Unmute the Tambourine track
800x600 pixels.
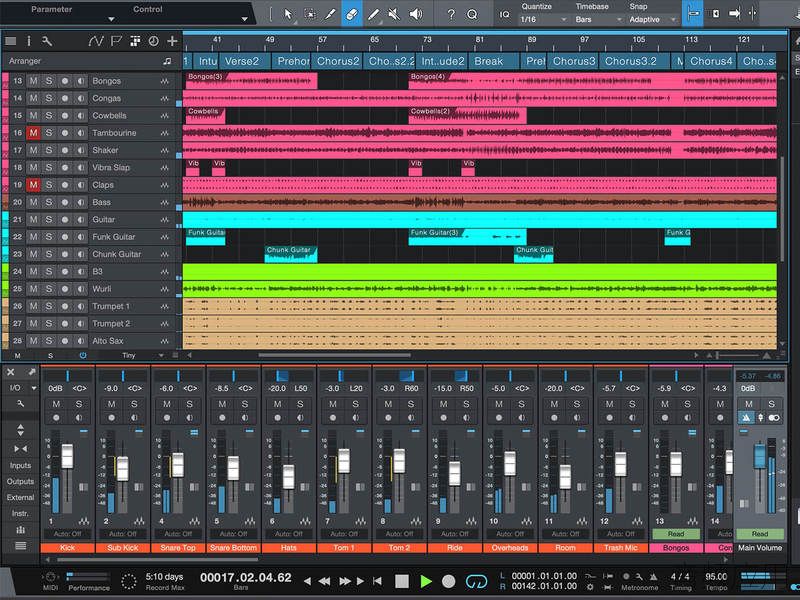click(x=33, y=133)
